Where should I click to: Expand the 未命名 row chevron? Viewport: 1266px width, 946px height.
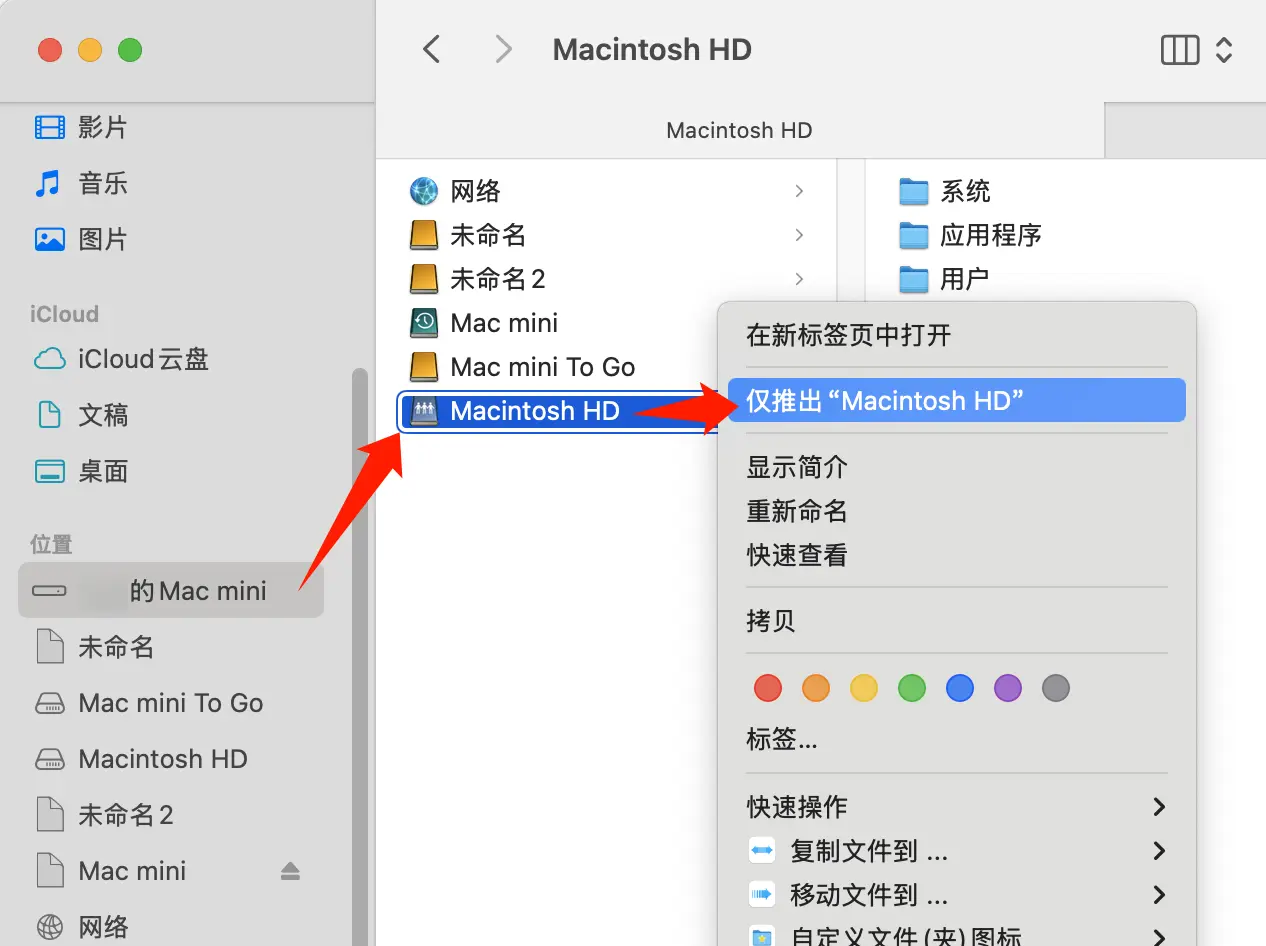click(799, 235)
